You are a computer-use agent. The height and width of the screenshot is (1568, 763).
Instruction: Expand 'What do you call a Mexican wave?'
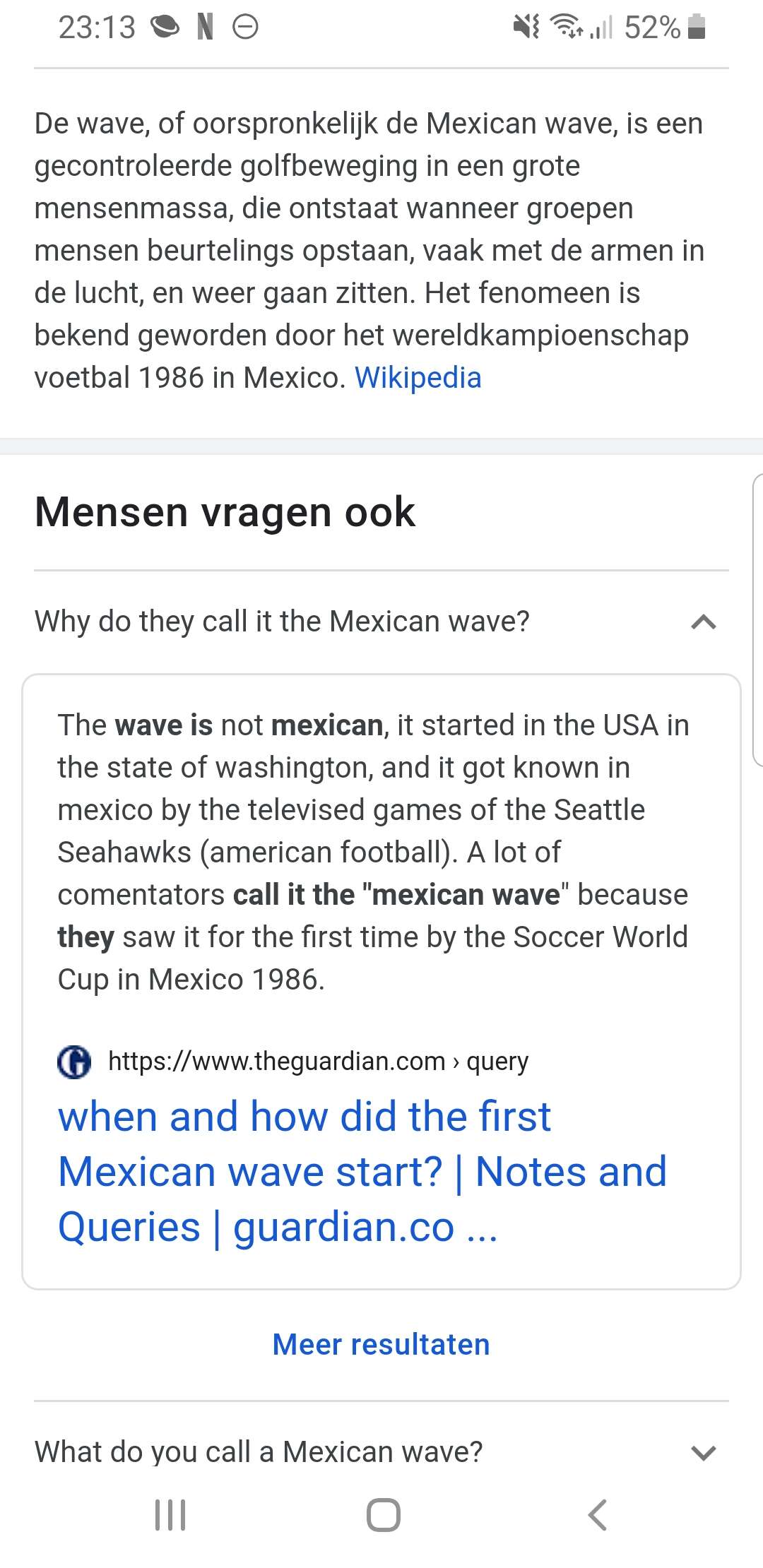703,1452
